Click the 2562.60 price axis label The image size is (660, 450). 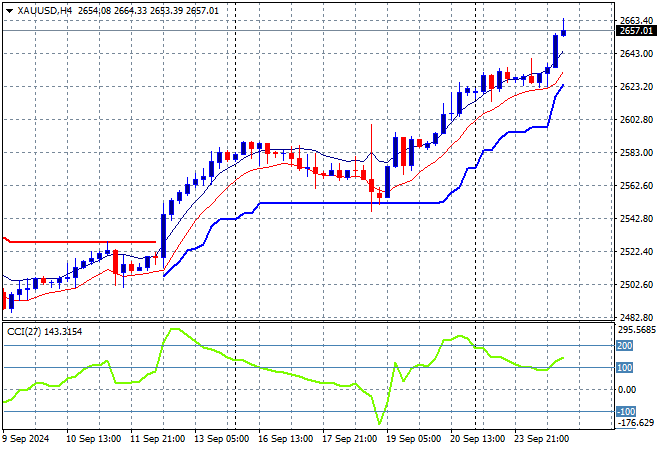tap(636, 186)
